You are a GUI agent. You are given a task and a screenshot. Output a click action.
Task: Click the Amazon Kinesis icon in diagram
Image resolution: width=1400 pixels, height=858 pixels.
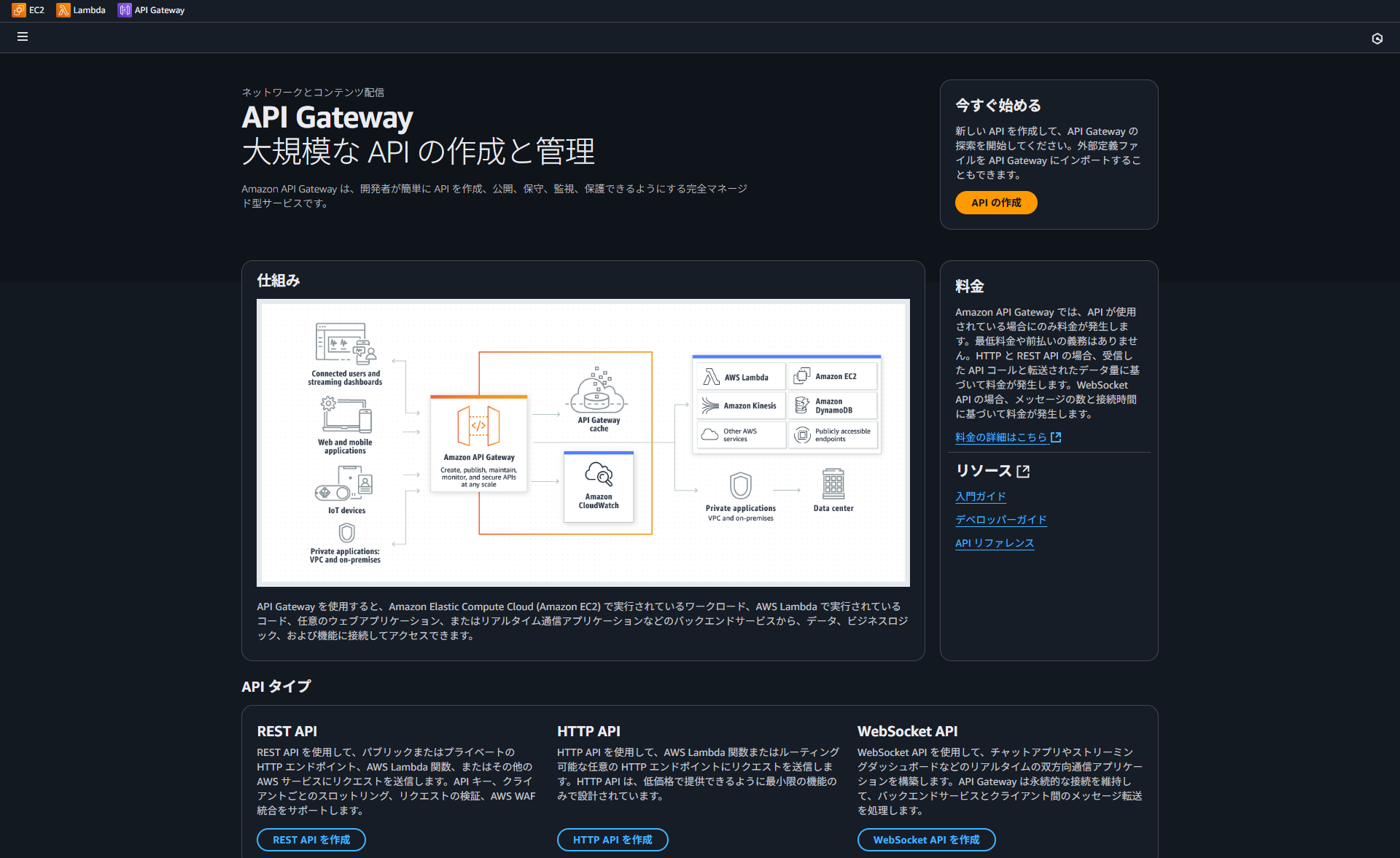coord(709,405)
